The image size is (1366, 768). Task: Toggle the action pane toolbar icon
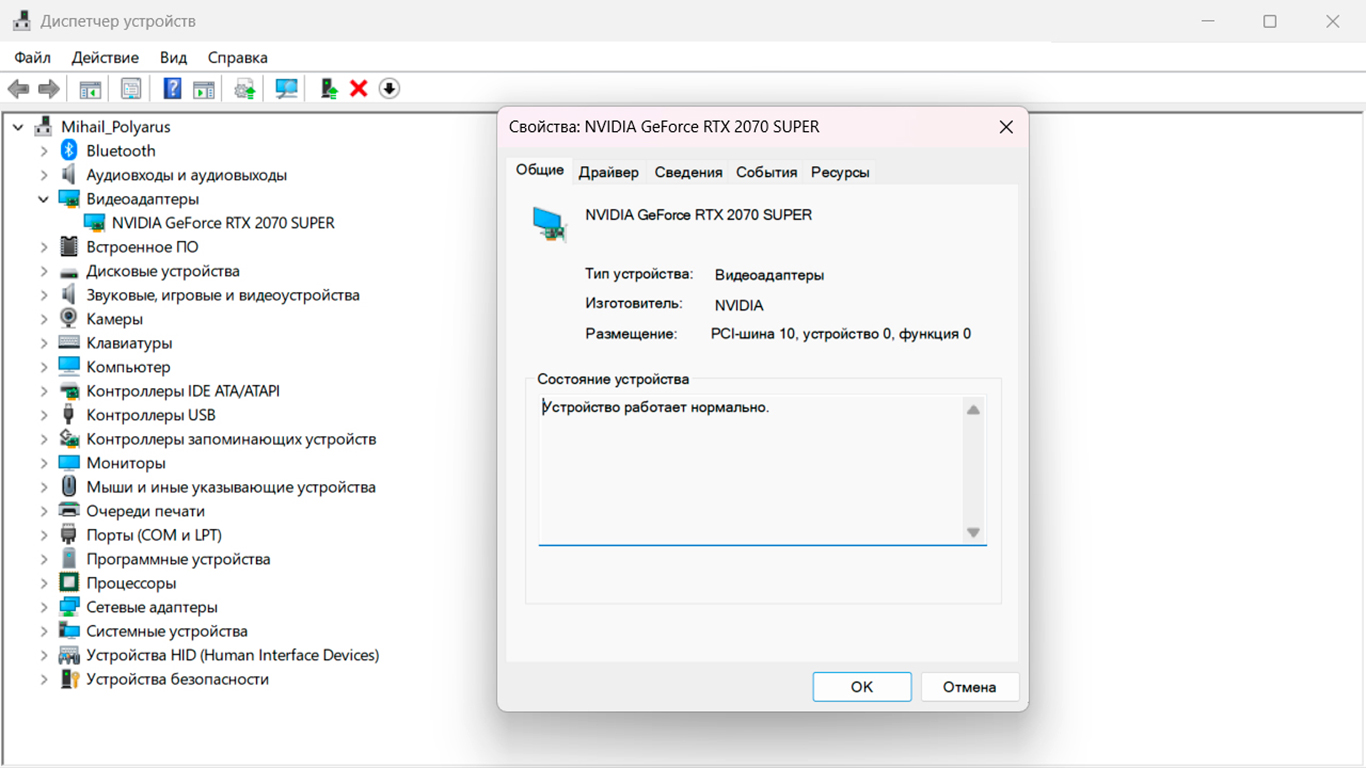coord(204,89)
